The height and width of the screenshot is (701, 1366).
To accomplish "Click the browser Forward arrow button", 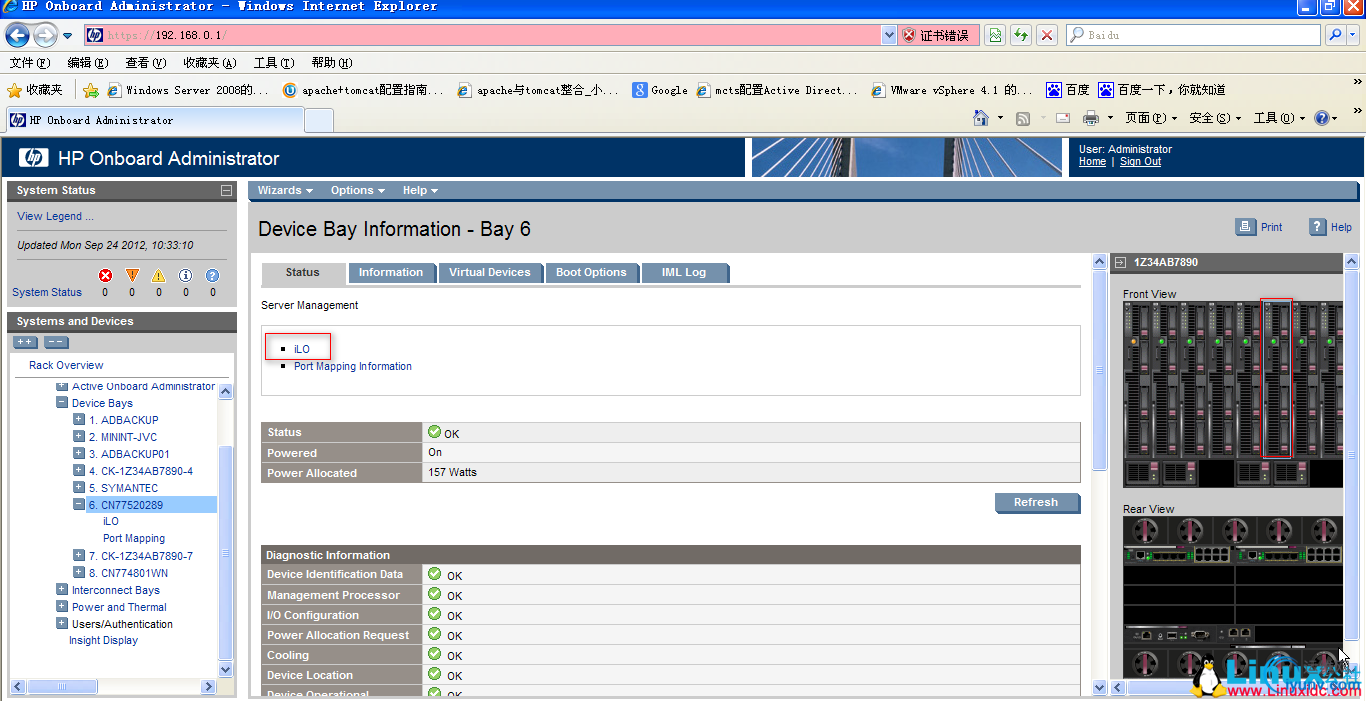I will [x=45, y=36].
